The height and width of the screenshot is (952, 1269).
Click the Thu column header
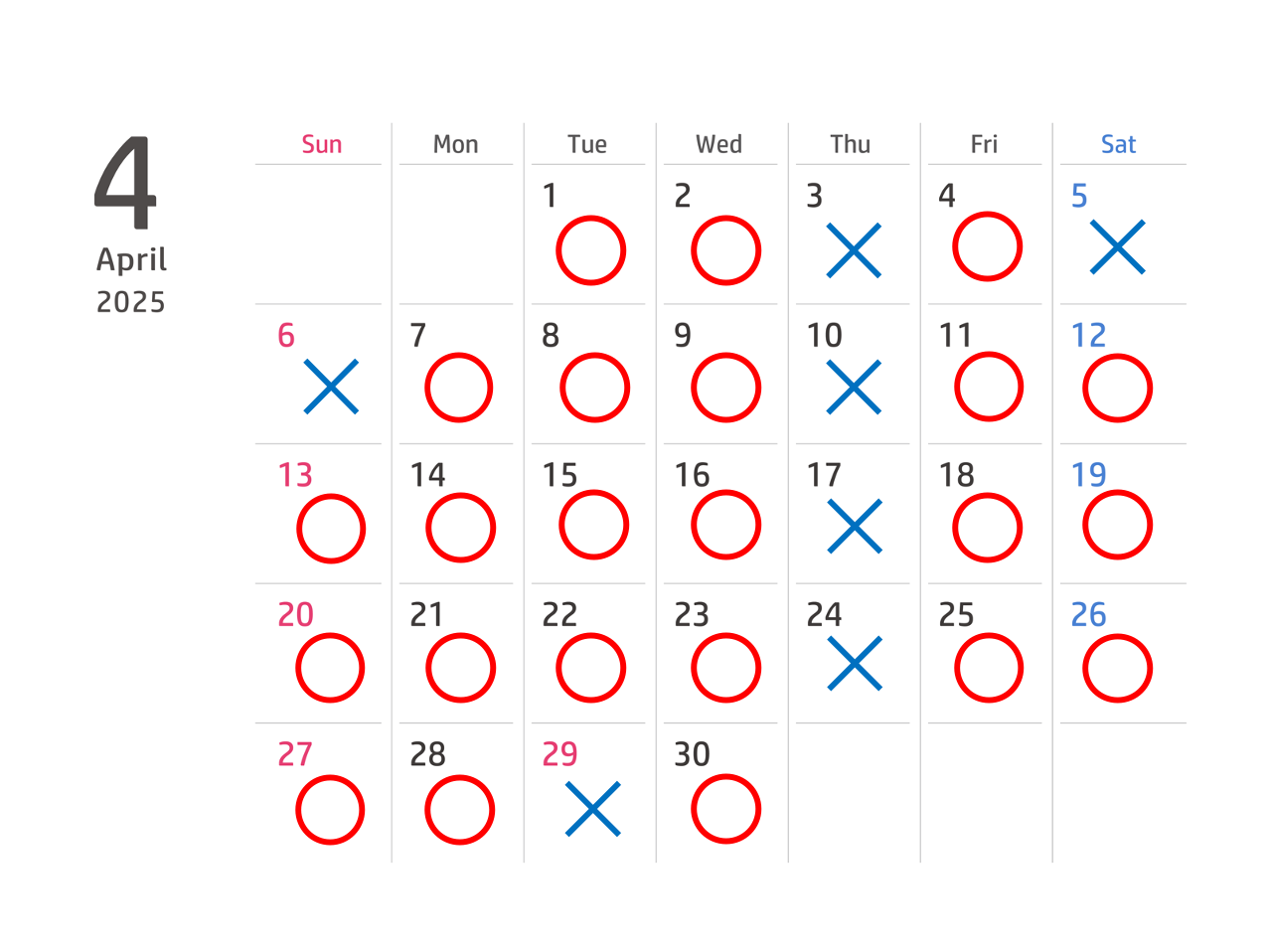click(x=851, y=144)
